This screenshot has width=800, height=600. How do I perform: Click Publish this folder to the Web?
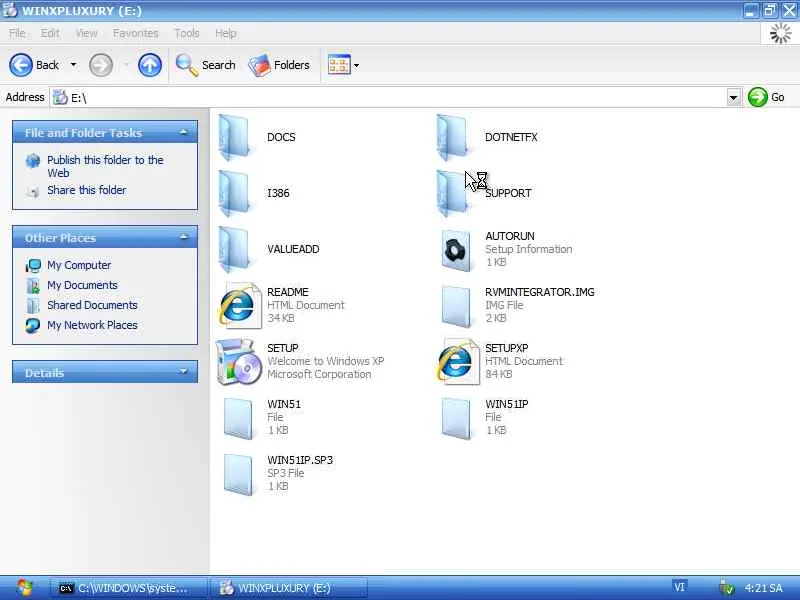[105, 166]
